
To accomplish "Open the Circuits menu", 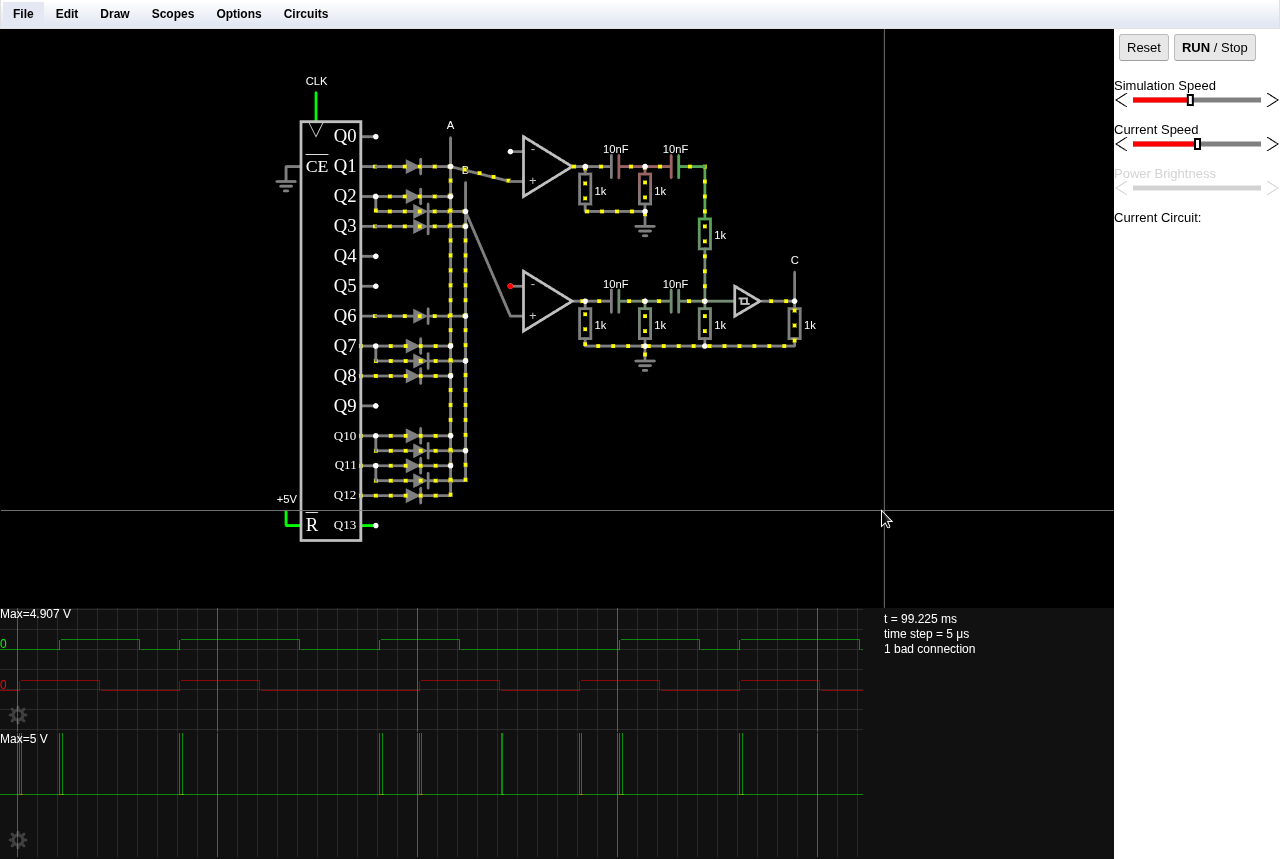I will point(305,14).
